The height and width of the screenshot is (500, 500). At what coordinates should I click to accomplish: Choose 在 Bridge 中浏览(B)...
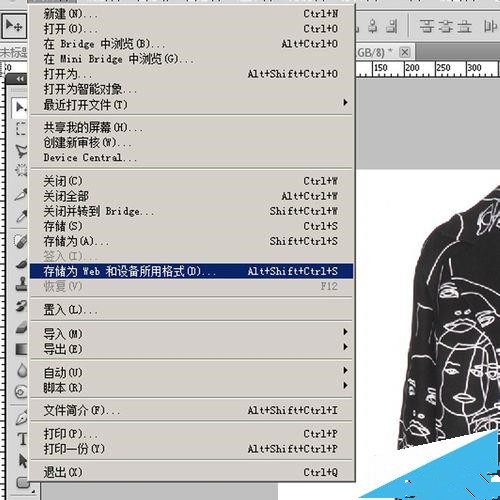point(191,44)
